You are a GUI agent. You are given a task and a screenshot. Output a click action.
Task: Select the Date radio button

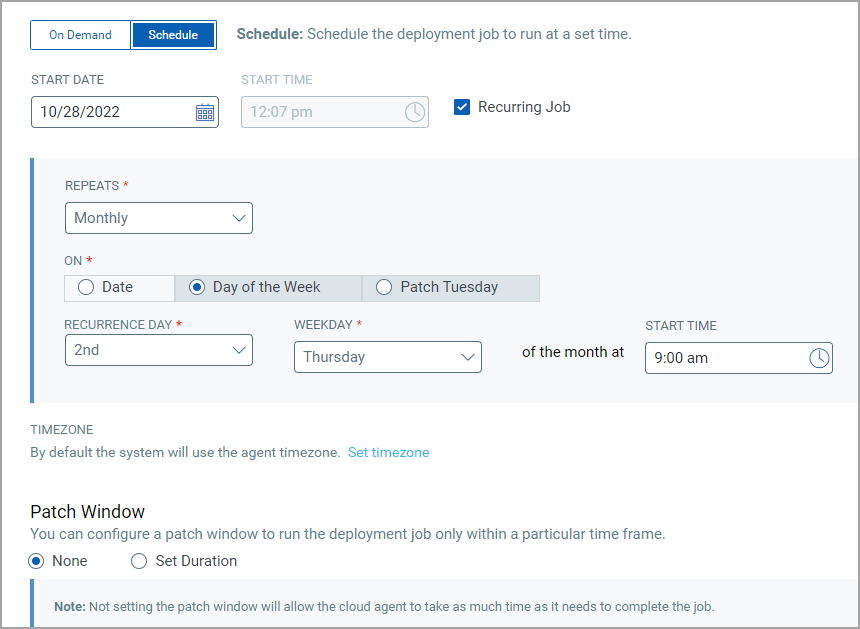point(86,287)
